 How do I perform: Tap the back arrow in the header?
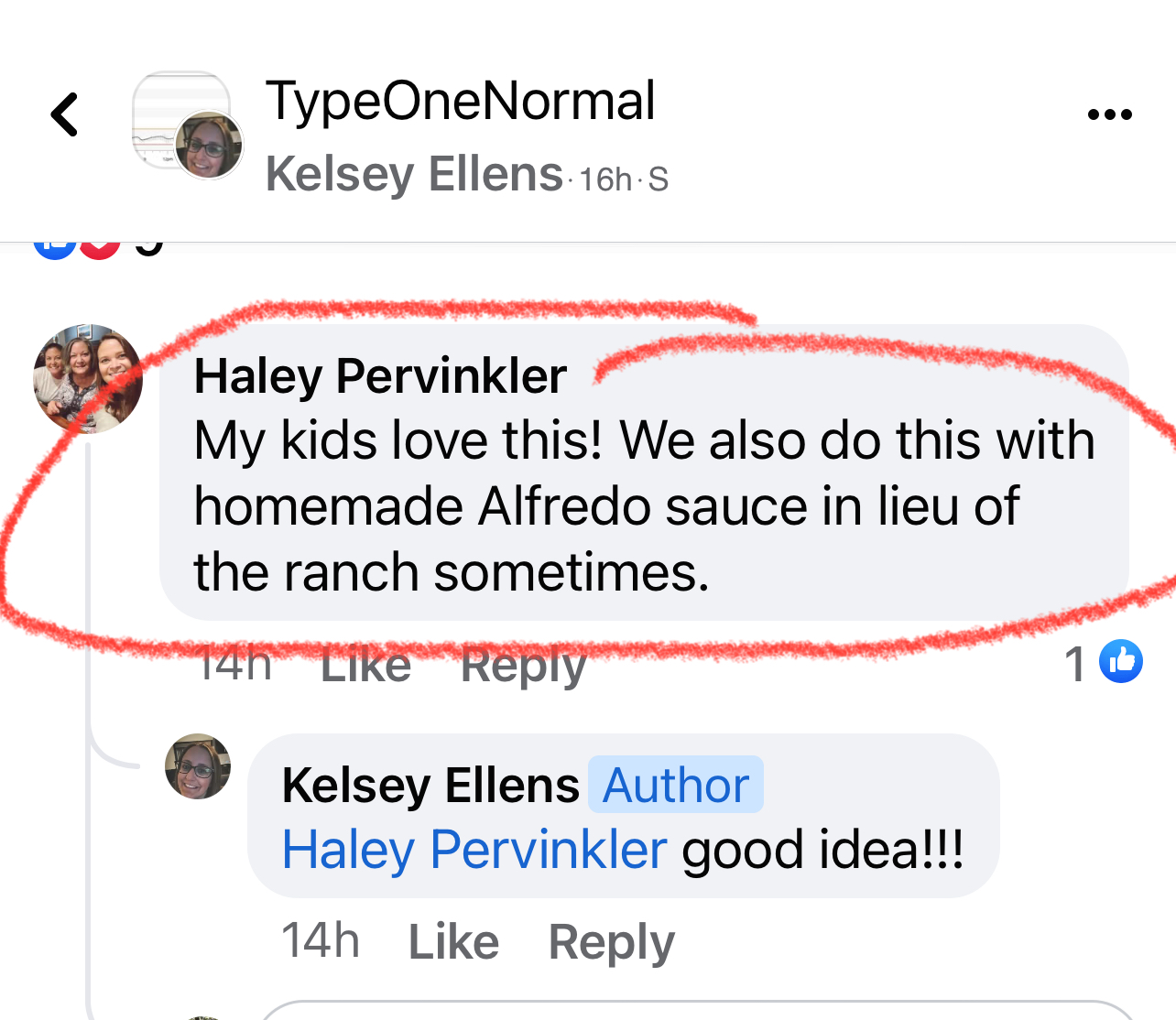click(65, 115)
